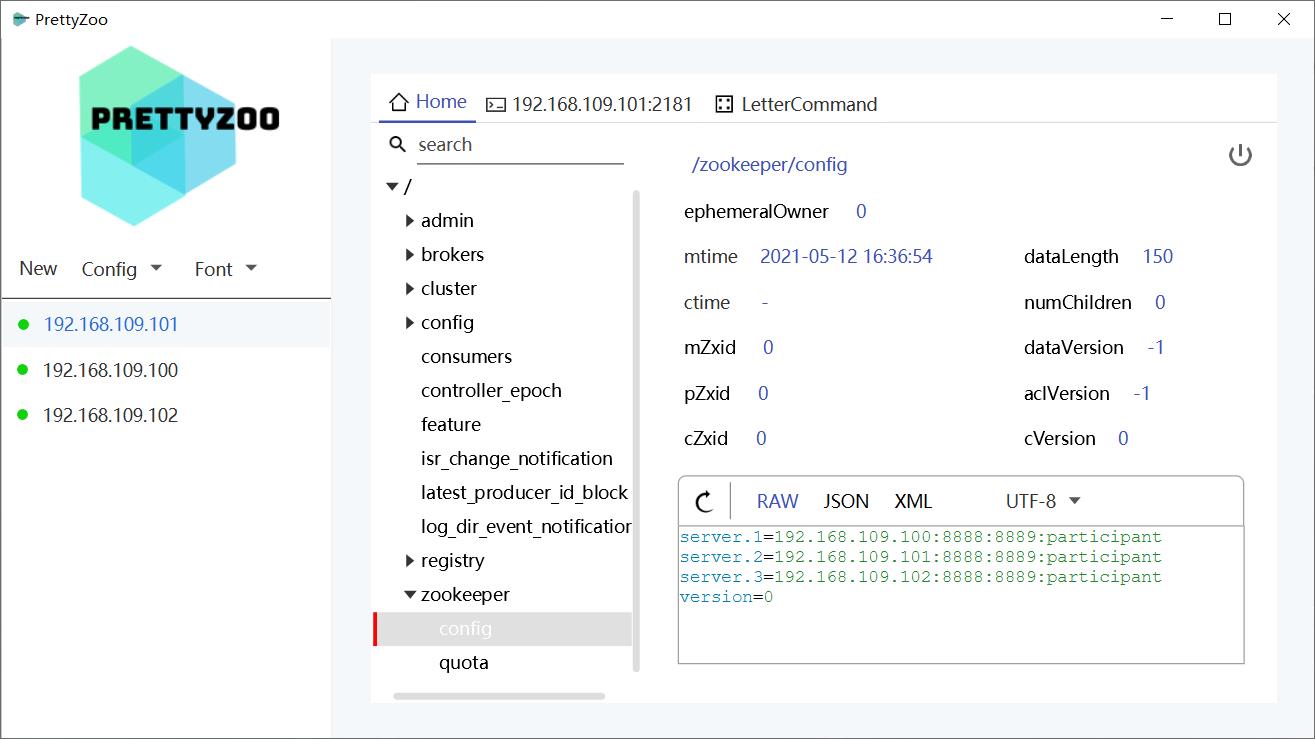Open the LetterCommand tab

coord(797,104)
